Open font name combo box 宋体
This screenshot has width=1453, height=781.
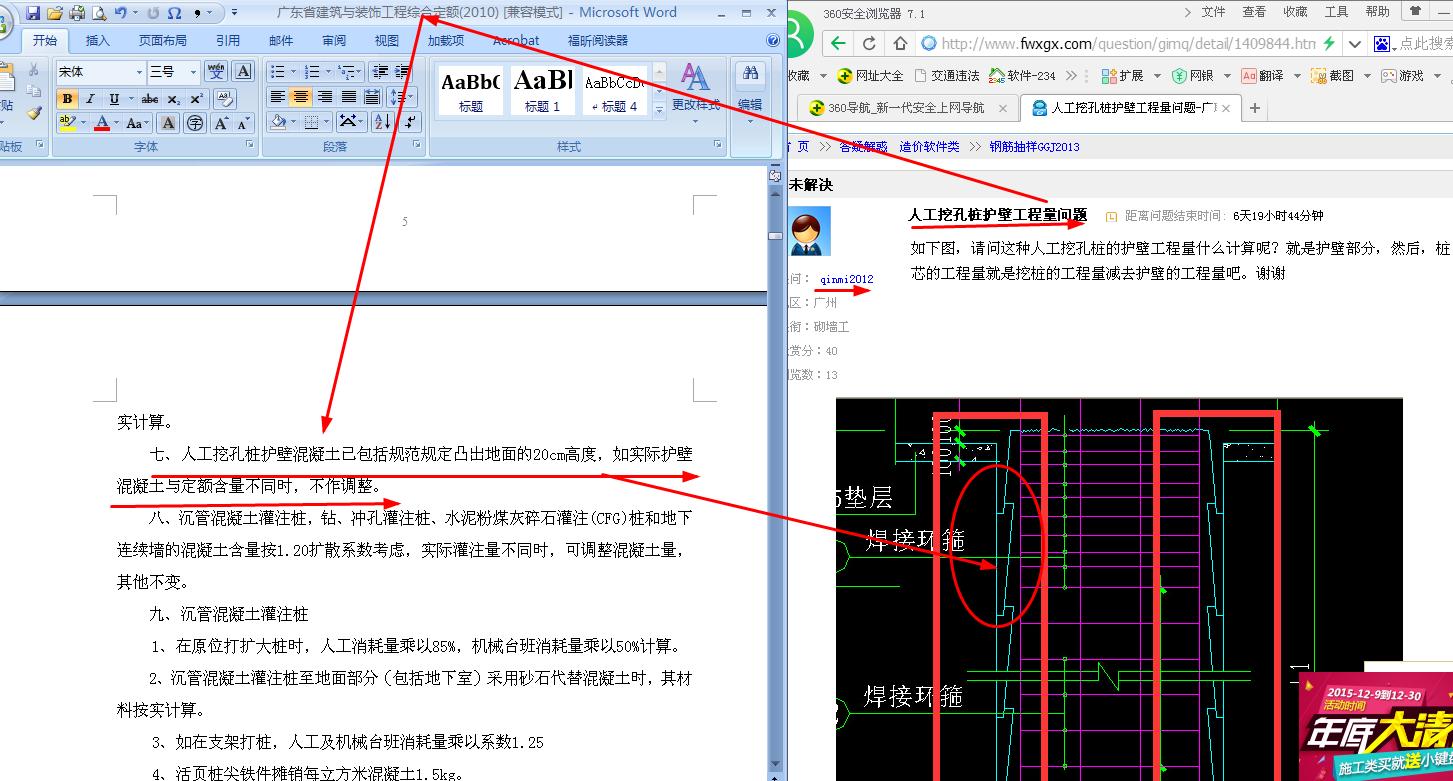click(x=100, y=72)
